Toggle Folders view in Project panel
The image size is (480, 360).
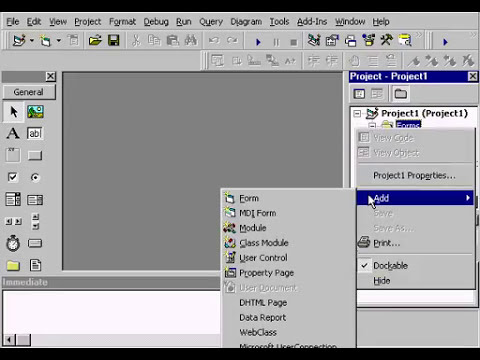coord(400,94)
